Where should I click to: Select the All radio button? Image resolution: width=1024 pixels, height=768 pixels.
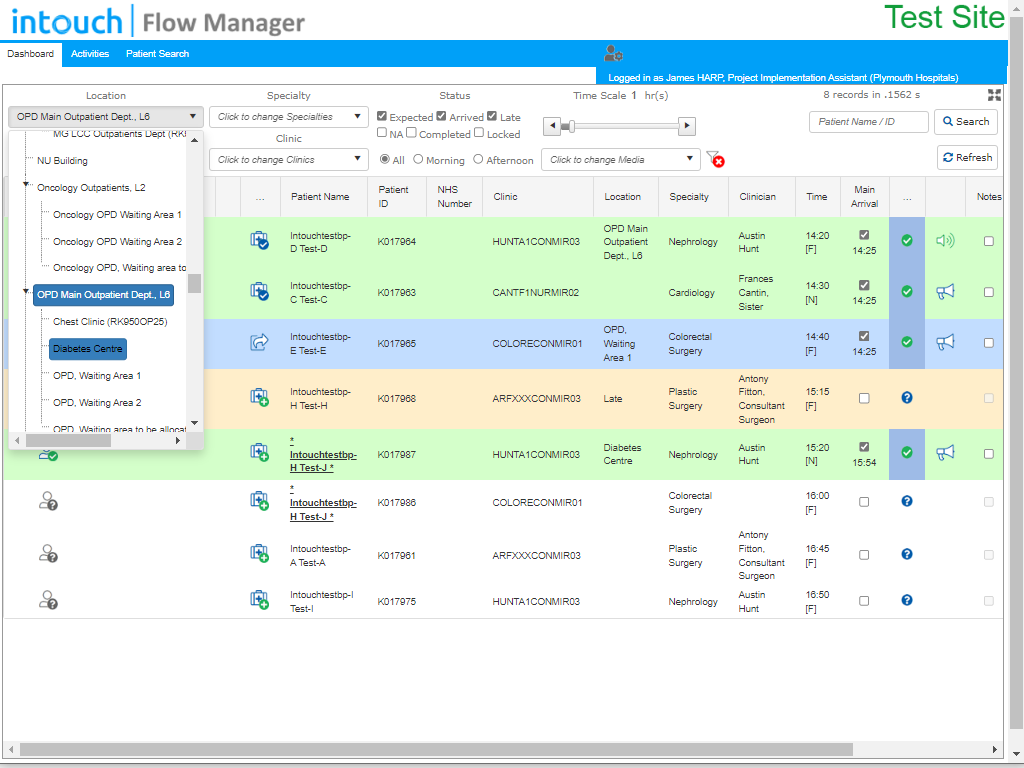385,159
